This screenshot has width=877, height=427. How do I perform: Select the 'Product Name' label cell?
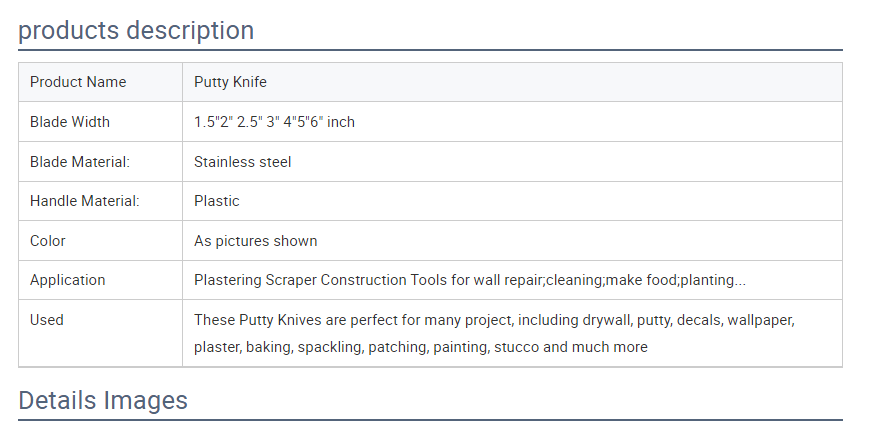click(101, 82)
